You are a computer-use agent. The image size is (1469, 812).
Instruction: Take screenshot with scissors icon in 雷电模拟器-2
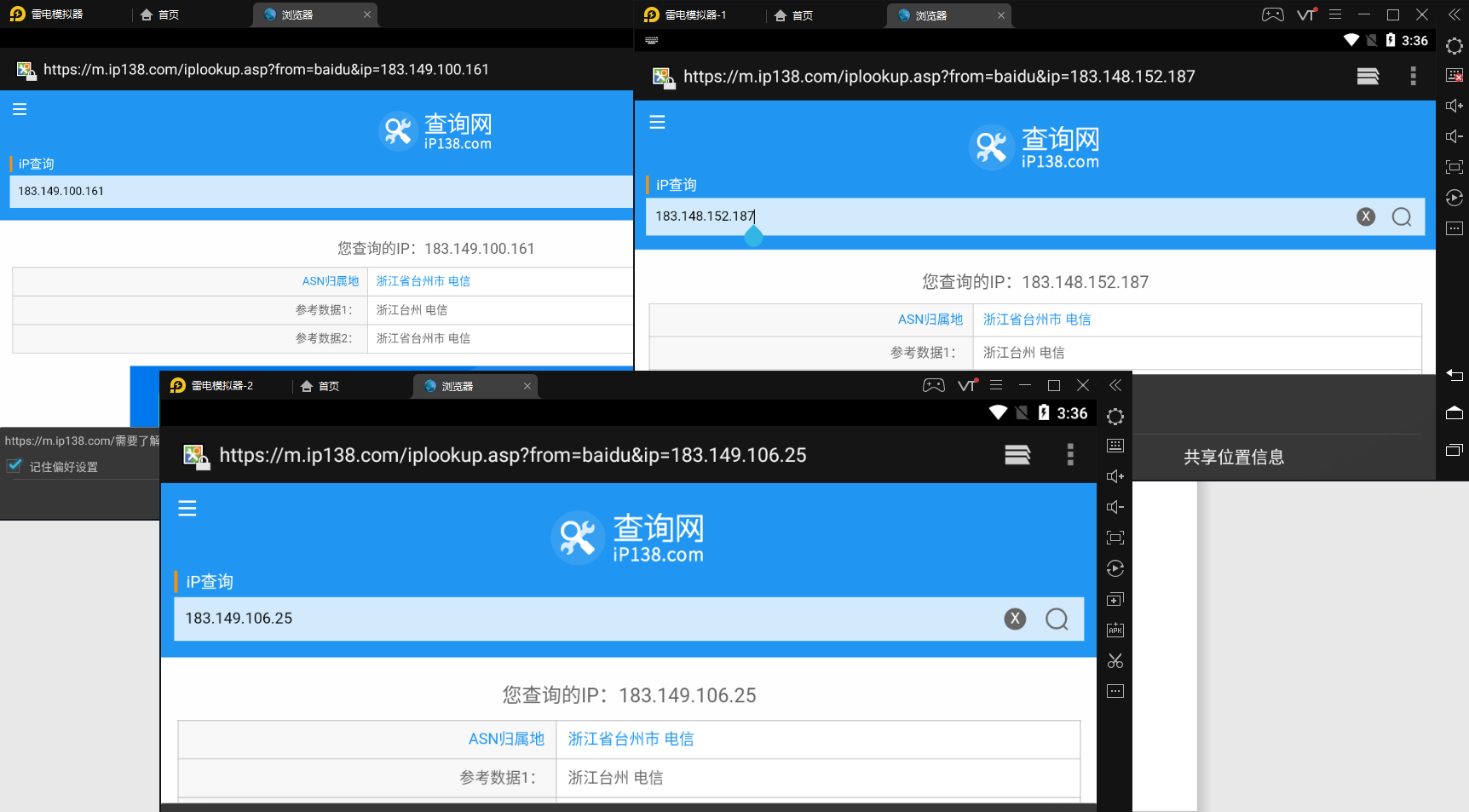pos(1115,660)
